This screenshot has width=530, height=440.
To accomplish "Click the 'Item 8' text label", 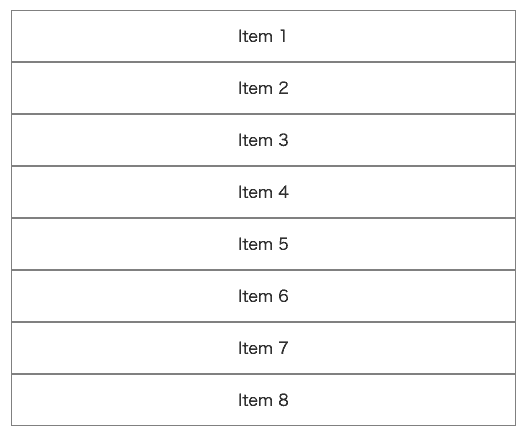I will (263, 400).
